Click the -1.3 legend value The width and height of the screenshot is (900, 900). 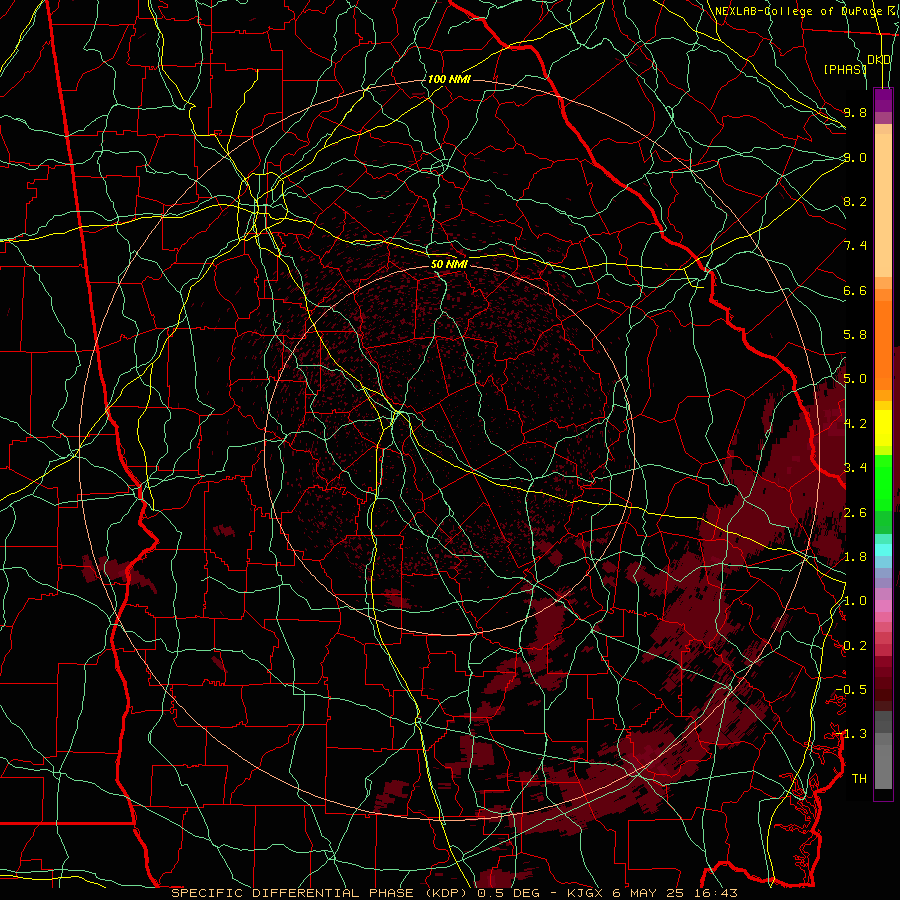point(851,734)
